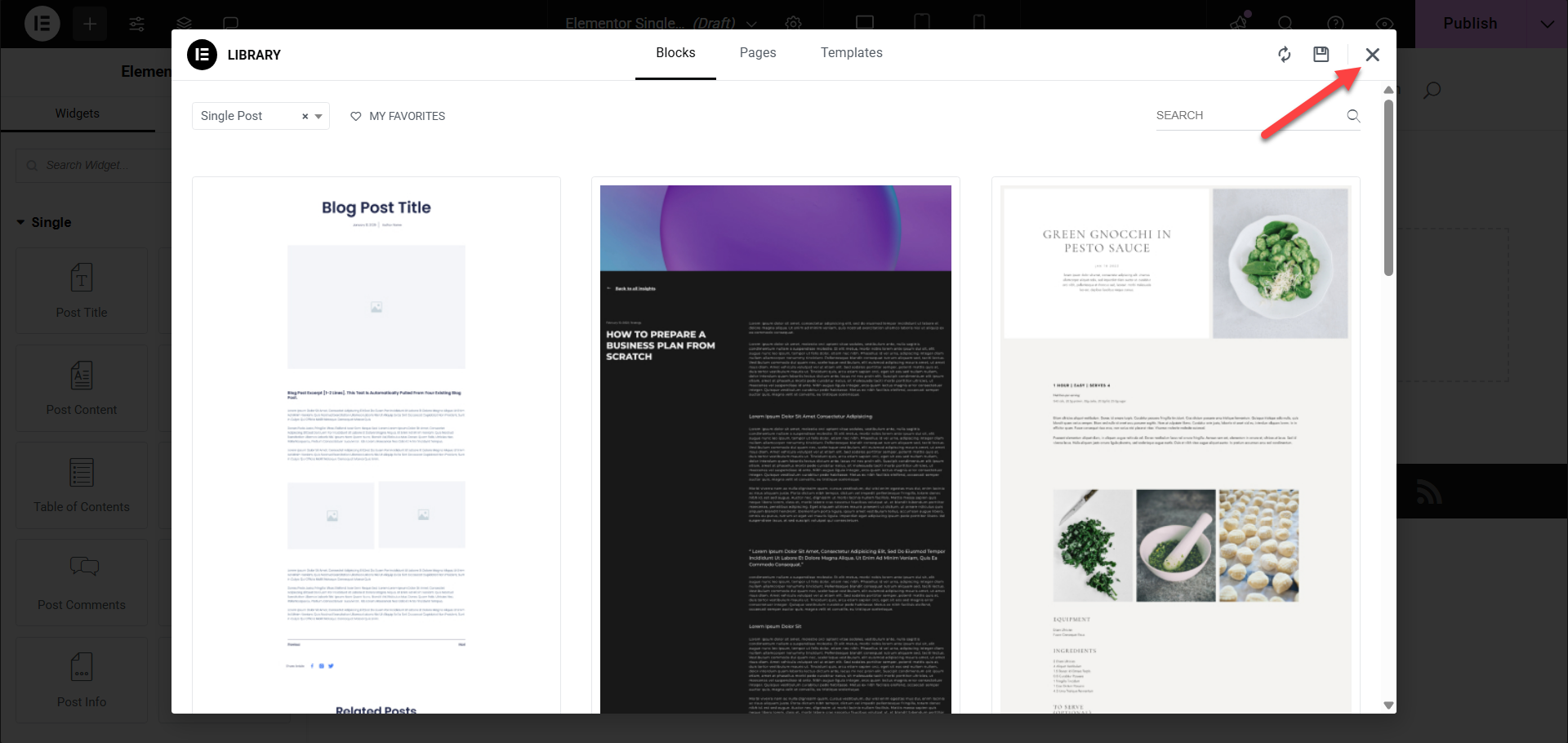The image size is (1568, 743).
Task: Select the Post Title widget
Action: [x=82, y=291]
